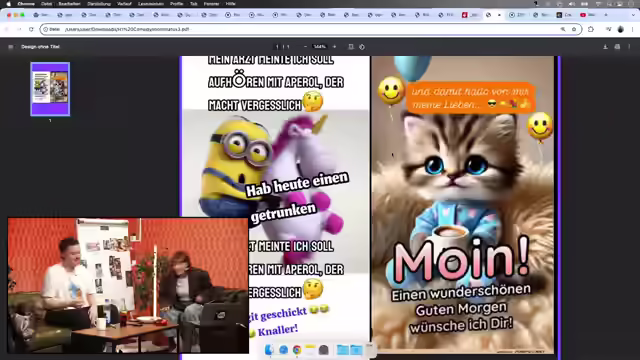The width and height of the screenshot is (640, 360).
Task: Open the Verlauf menu
Action: (124, 4)
